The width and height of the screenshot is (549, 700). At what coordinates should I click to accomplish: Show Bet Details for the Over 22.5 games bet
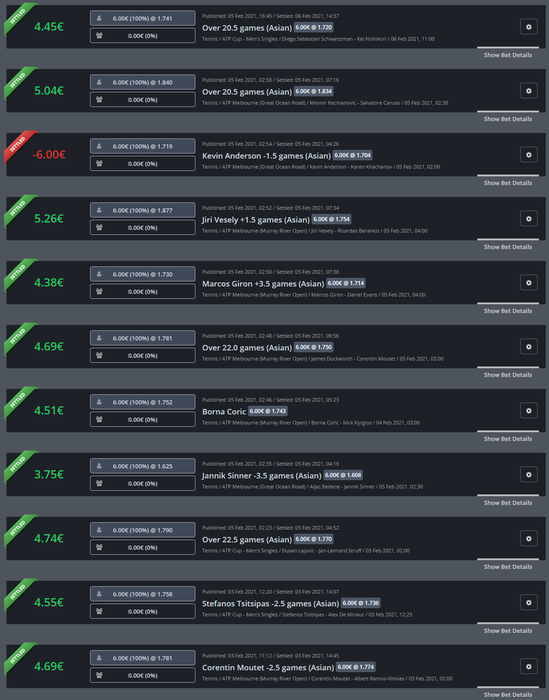coord(508,567)
